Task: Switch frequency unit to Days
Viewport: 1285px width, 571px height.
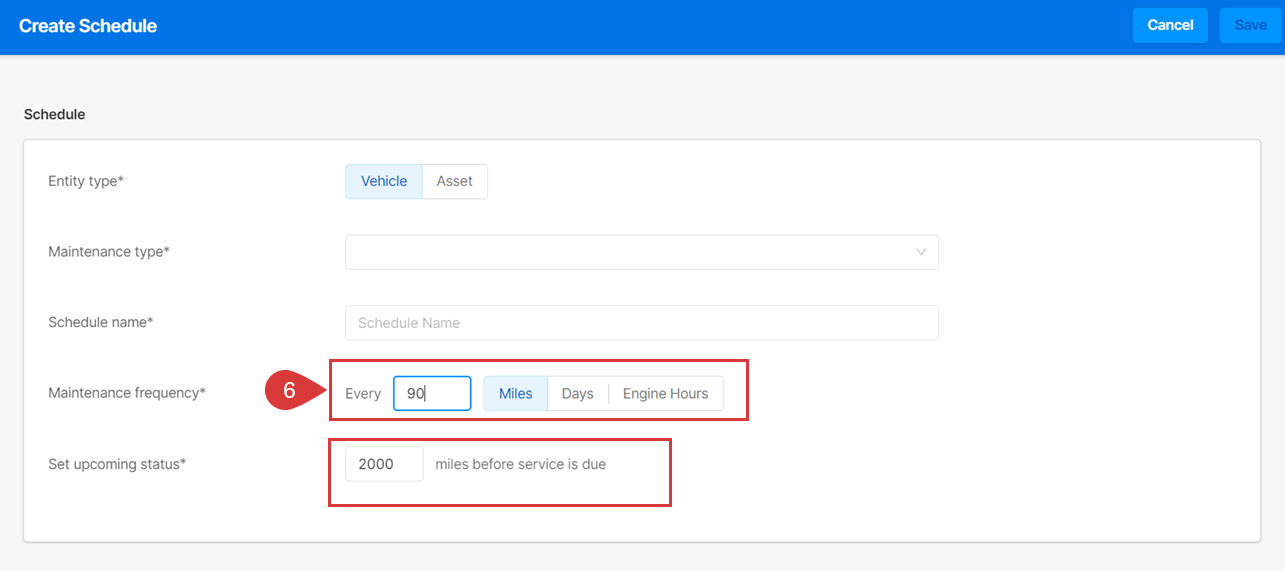Action: [x=578, y=393]
